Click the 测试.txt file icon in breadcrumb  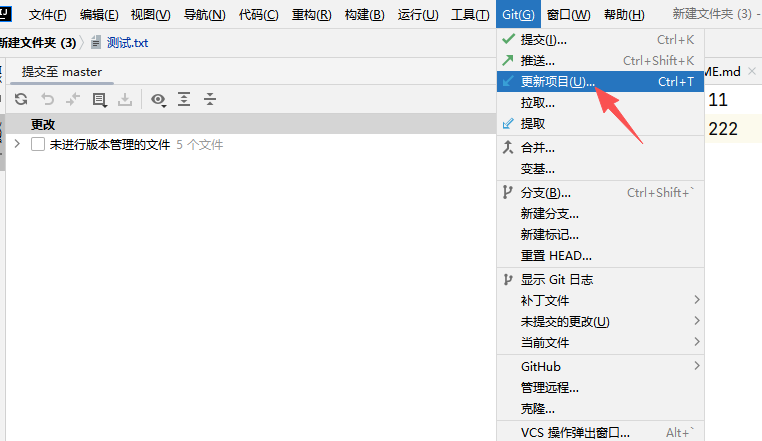[96, 43]
